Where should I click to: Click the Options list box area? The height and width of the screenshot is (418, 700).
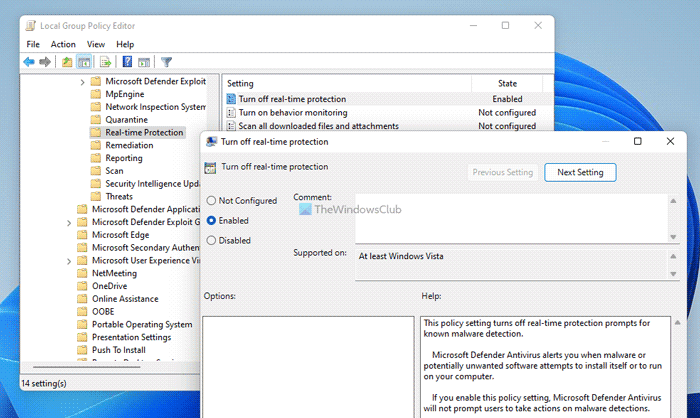click(308, 367)
